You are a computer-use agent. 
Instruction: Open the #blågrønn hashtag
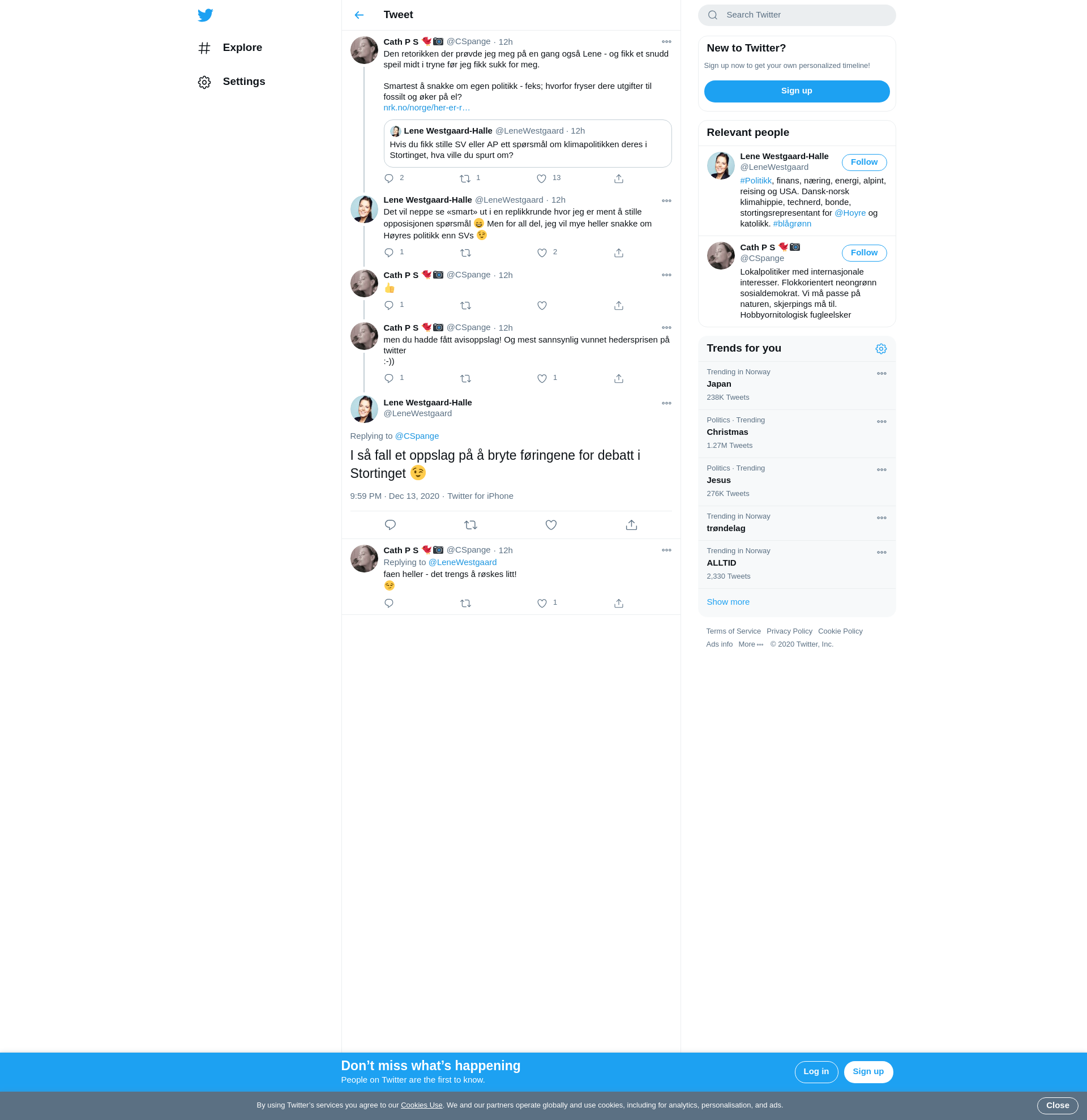[791, 224]
